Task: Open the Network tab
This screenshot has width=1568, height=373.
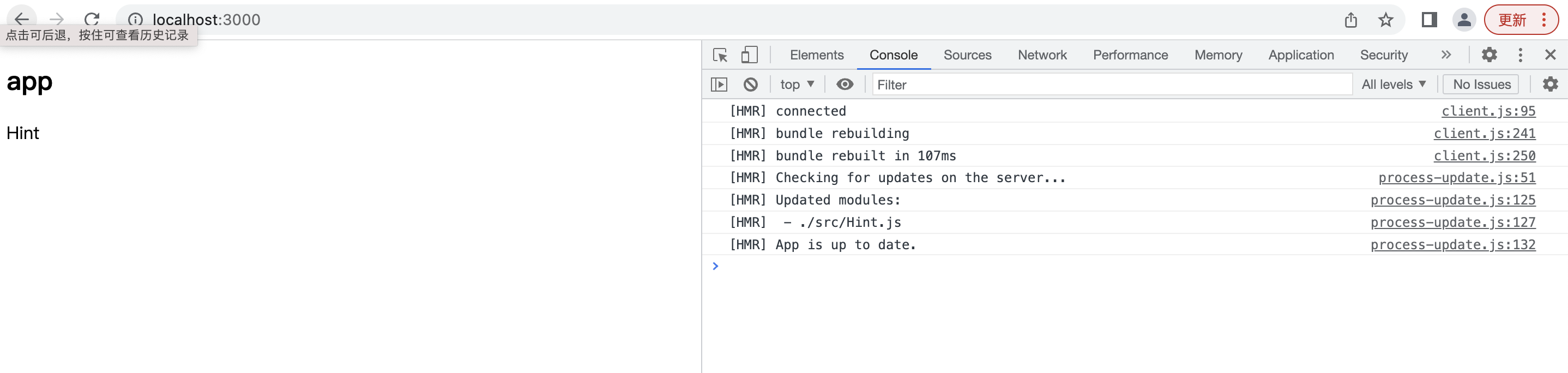Action: click(1042, 55)
